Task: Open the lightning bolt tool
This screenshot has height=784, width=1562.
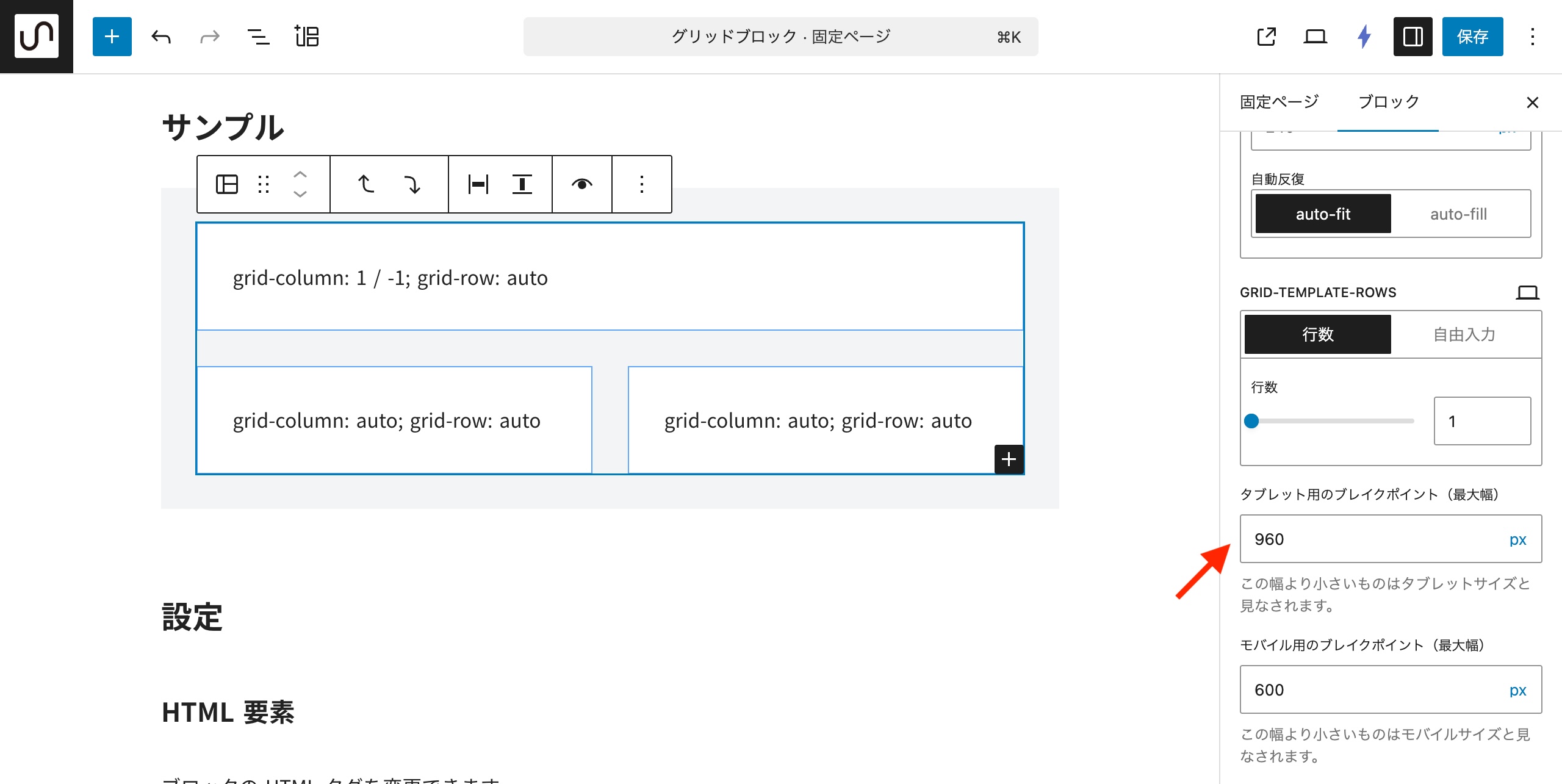Action: pyautogui.click(x=1364, y=37)
